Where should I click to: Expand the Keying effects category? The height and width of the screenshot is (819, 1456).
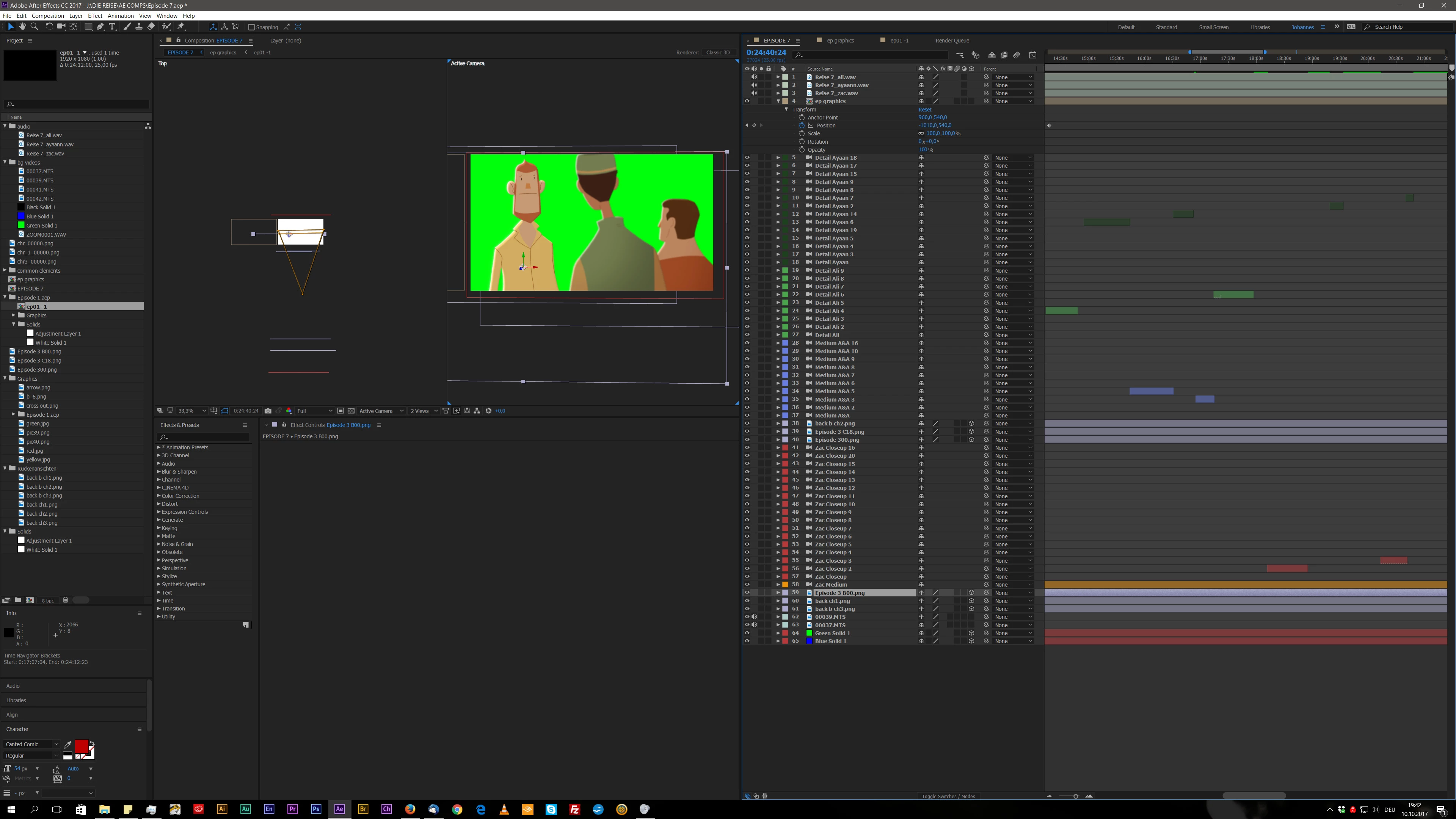[159, 528]
